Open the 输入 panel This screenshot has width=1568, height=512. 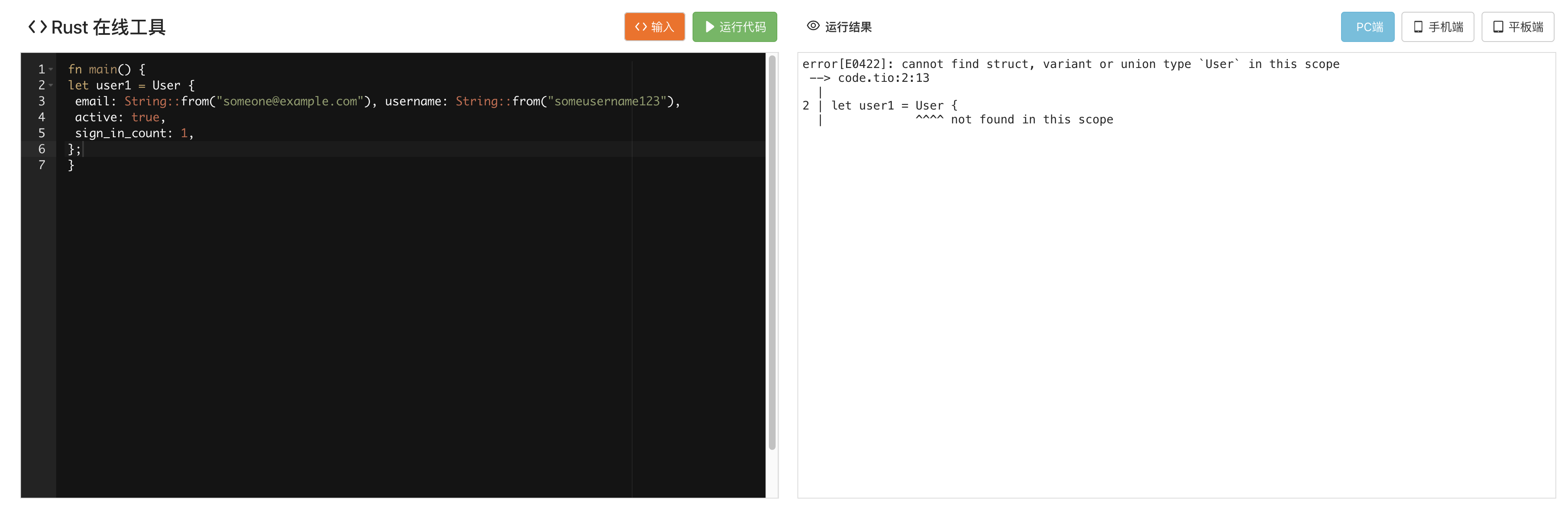[x=654, y=27]
